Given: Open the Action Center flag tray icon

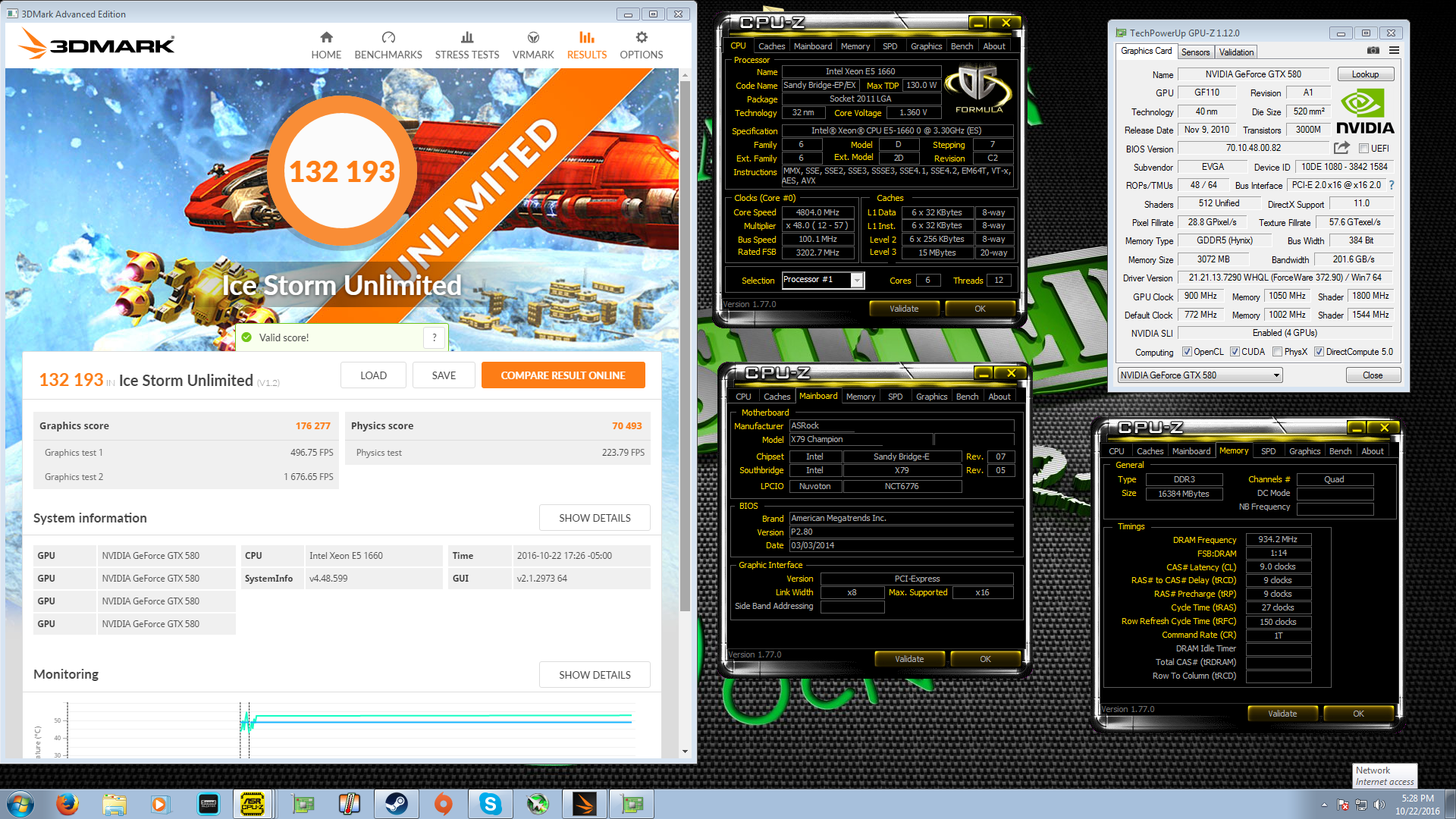Looking at the screenshot, I should [x=1343, y=805].
